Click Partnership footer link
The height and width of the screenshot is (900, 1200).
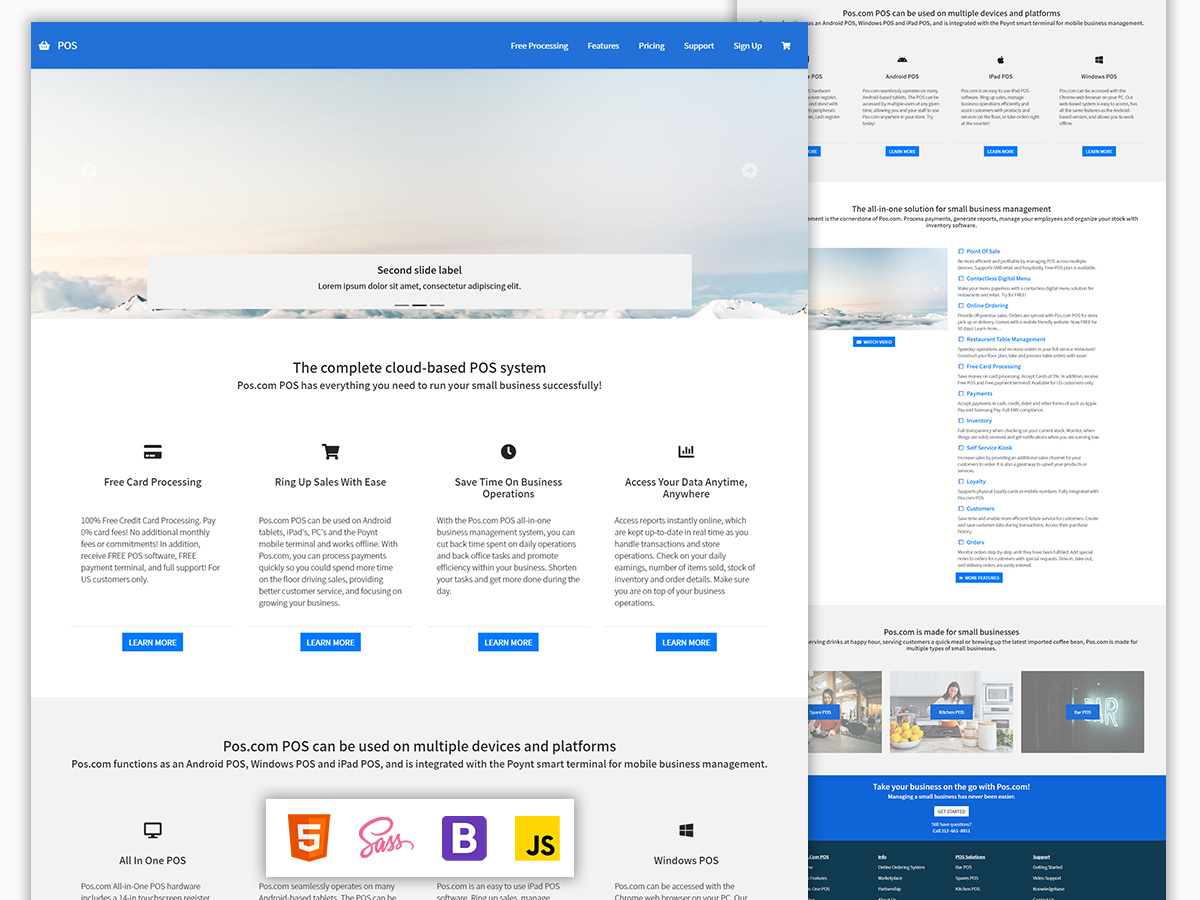coord(889,889)
